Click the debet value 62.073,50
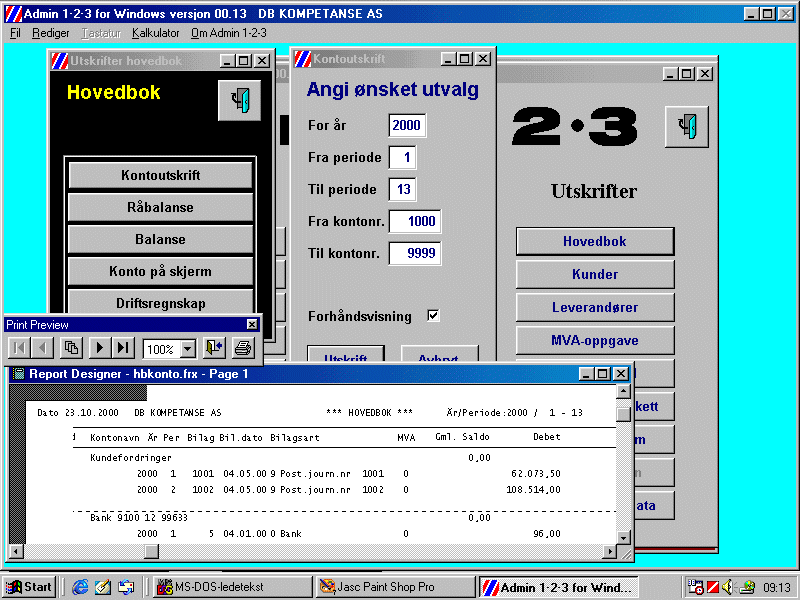This screenshot has width=800, height=600. (536, 474)
